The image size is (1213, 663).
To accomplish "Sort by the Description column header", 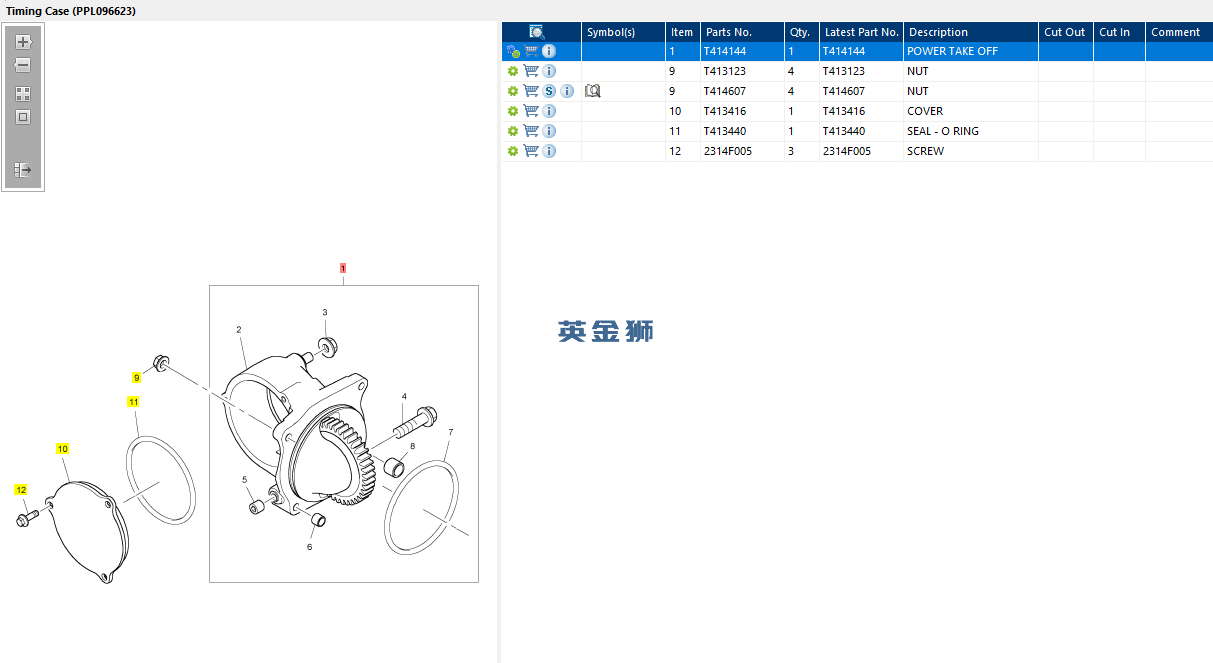I will click(x=971, y=32).
